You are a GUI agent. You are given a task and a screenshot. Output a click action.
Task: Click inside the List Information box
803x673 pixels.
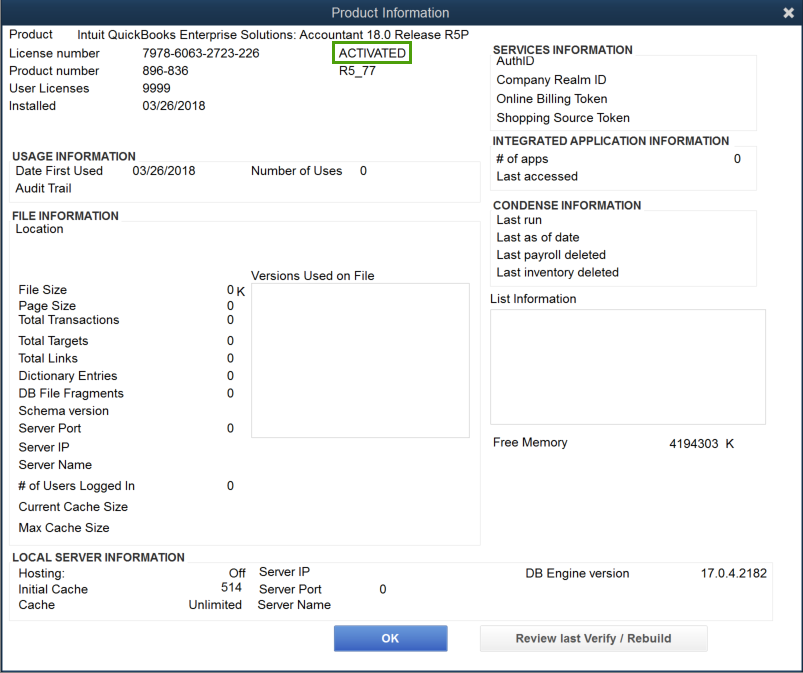627,367
